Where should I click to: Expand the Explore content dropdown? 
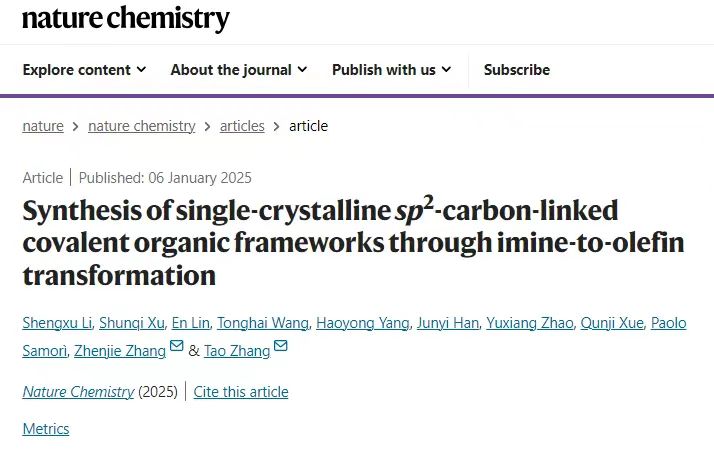pyautogui.click(x=85, y=70)
